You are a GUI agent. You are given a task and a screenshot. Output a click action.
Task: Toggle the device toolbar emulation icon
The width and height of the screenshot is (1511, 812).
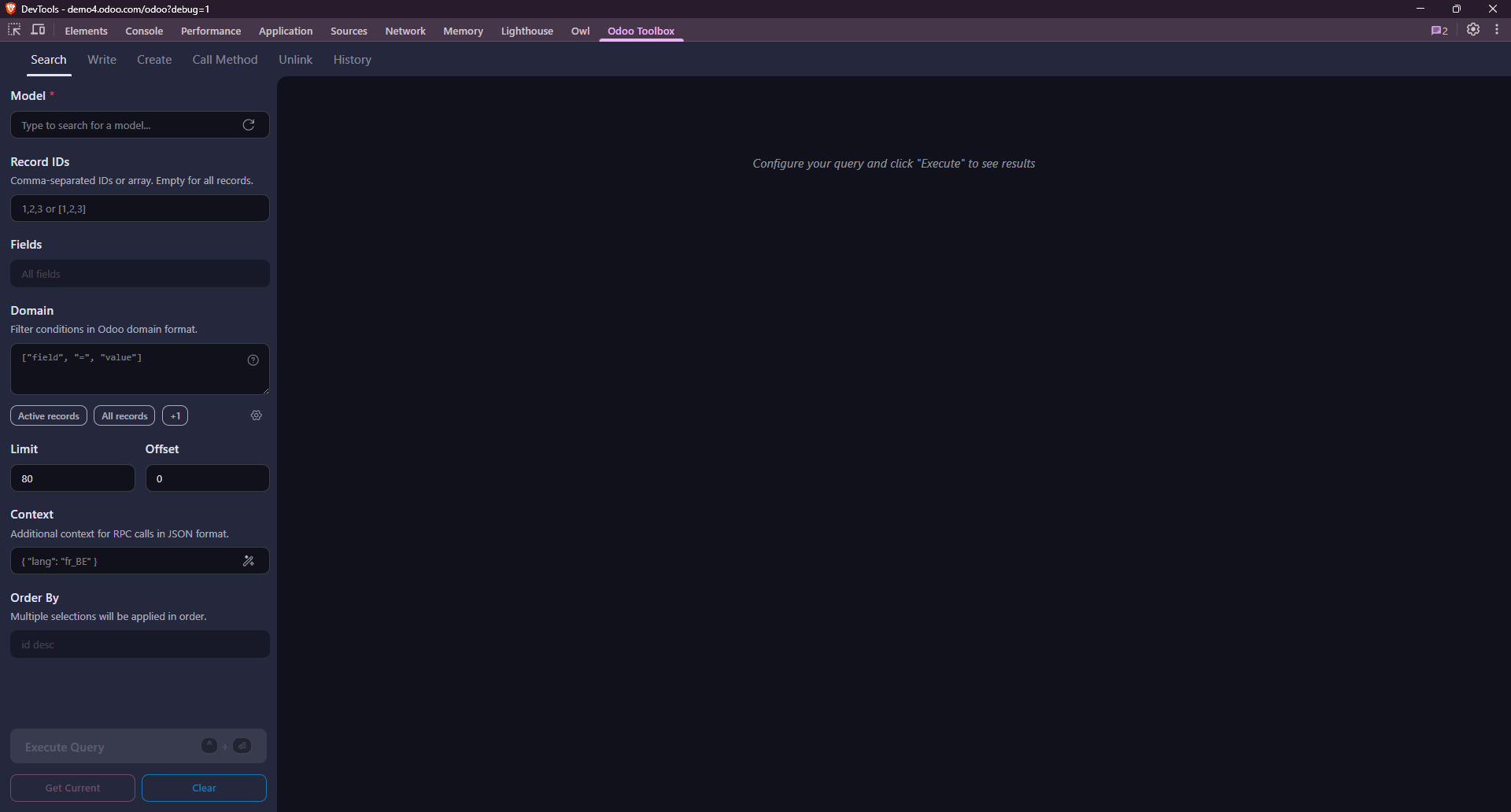pyautogui.click(x=38, y=29)
